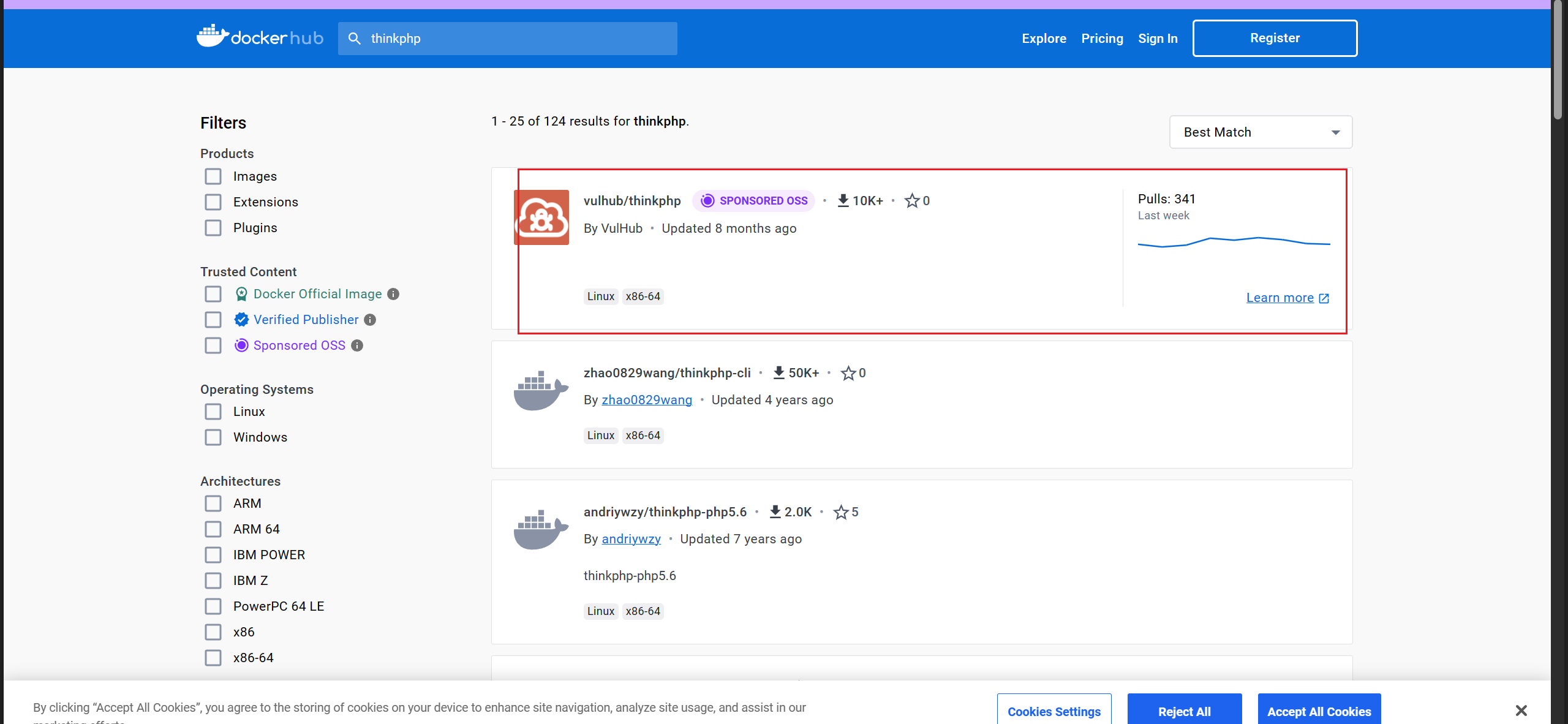Click the external link icon beside Learn more
Image resolution: width=1568 pixels, height=724 pixels.
pos(1324,298)
